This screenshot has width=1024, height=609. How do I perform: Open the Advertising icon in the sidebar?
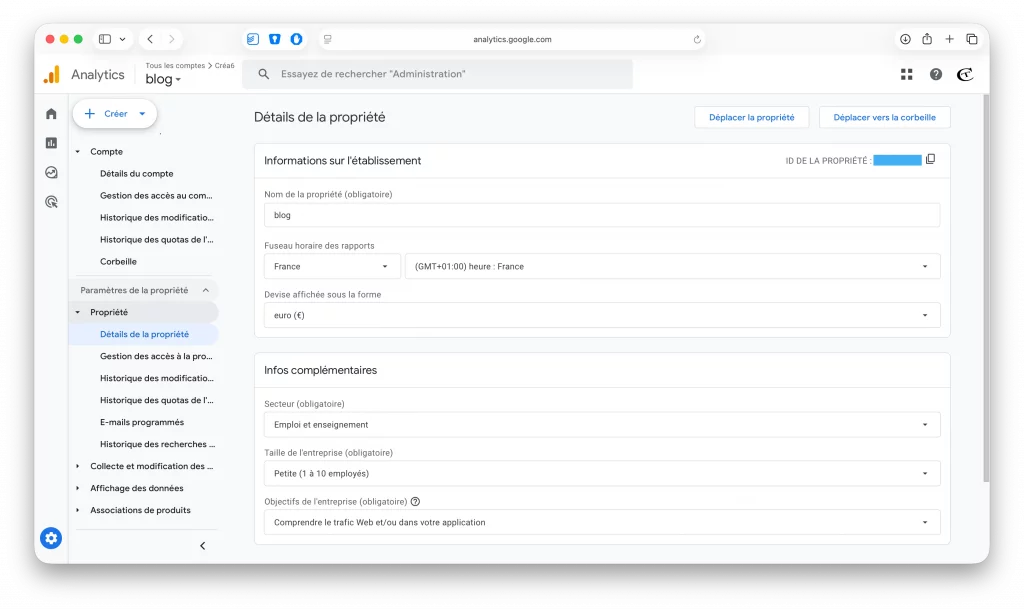[x=50, y=201]
